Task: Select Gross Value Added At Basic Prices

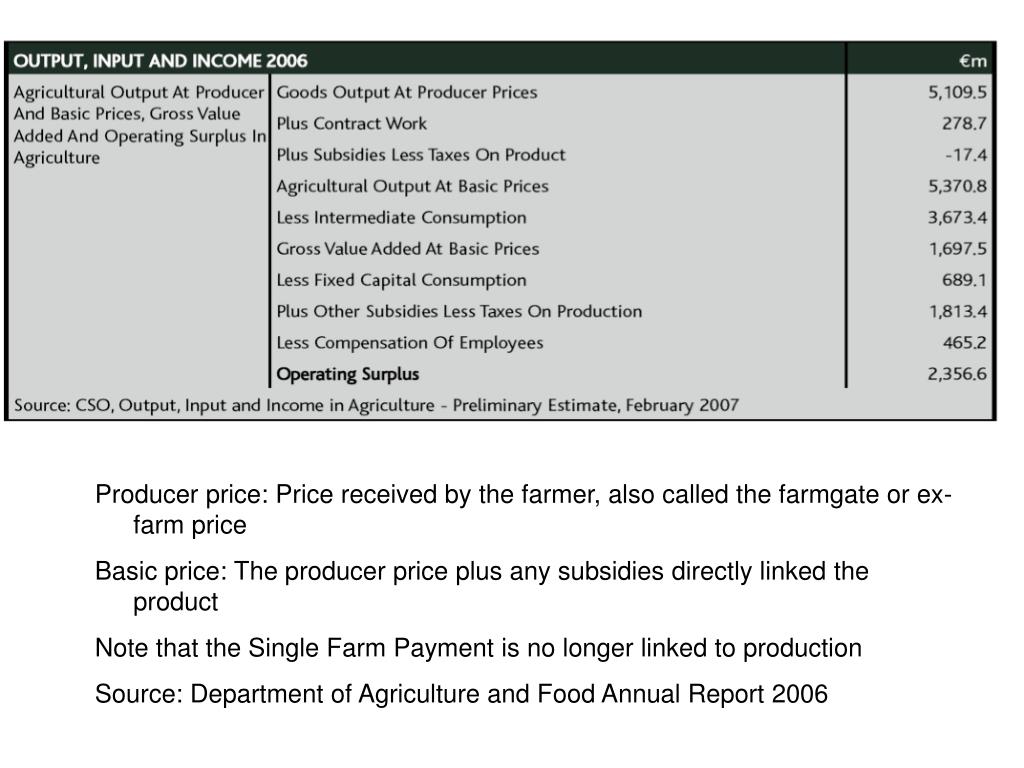Action: [408, 249]
